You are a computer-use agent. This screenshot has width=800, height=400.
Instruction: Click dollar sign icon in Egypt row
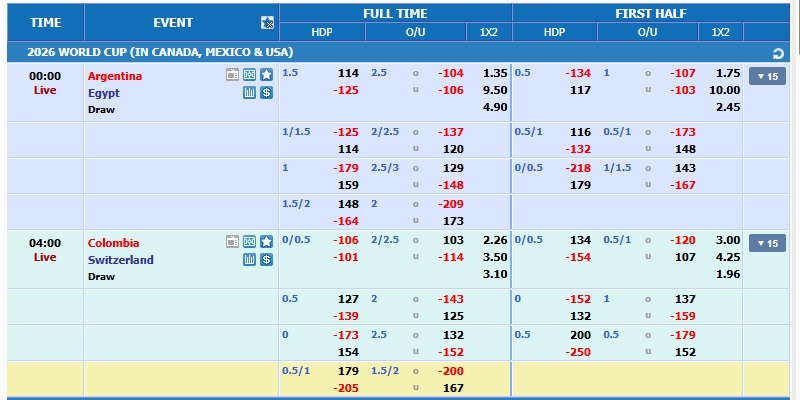coord(266,92)
